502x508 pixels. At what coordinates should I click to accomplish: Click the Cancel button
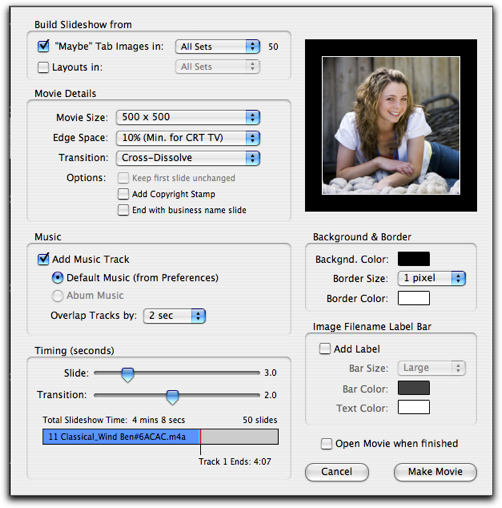(337, 472)
